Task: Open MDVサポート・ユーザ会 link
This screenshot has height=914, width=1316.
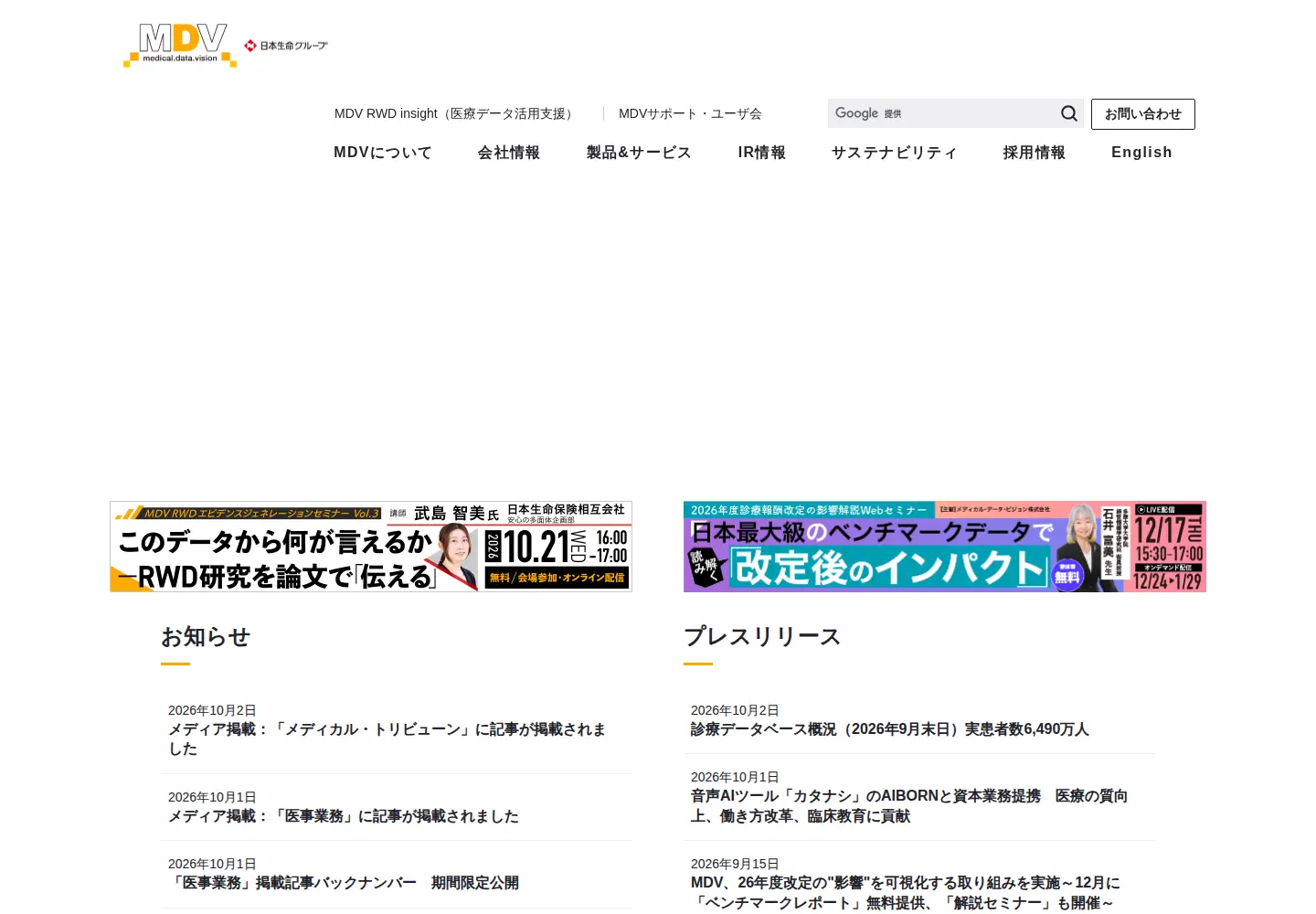Action: 690,113
